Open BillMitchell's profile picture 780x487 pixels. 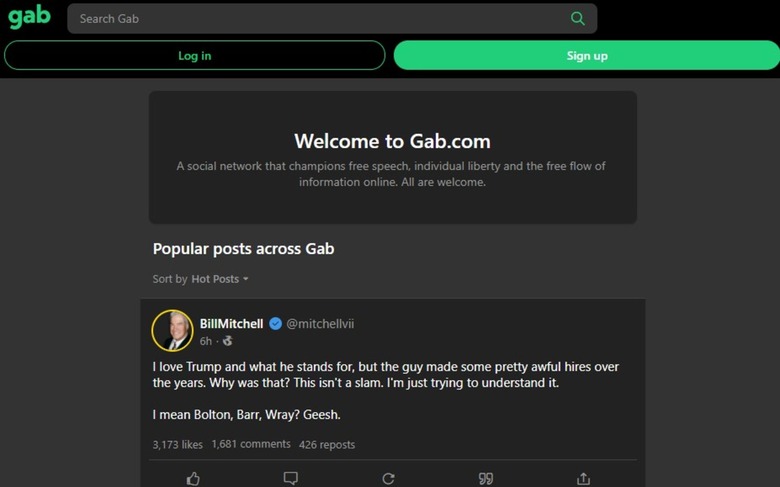[x=172, y=331]
